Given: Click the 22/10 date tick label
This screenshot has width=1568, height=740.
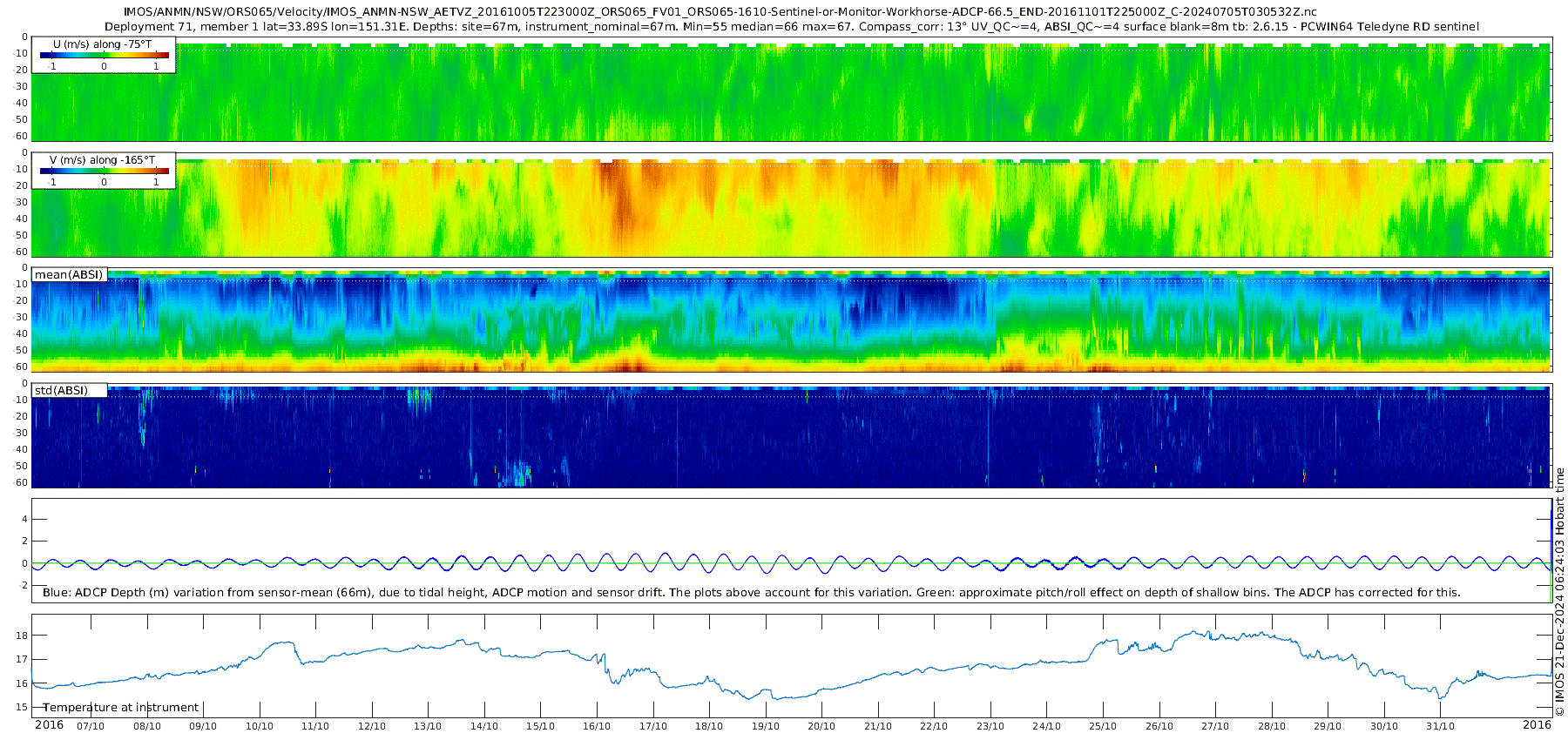Looking at the screenshot, I should (934, 726).
